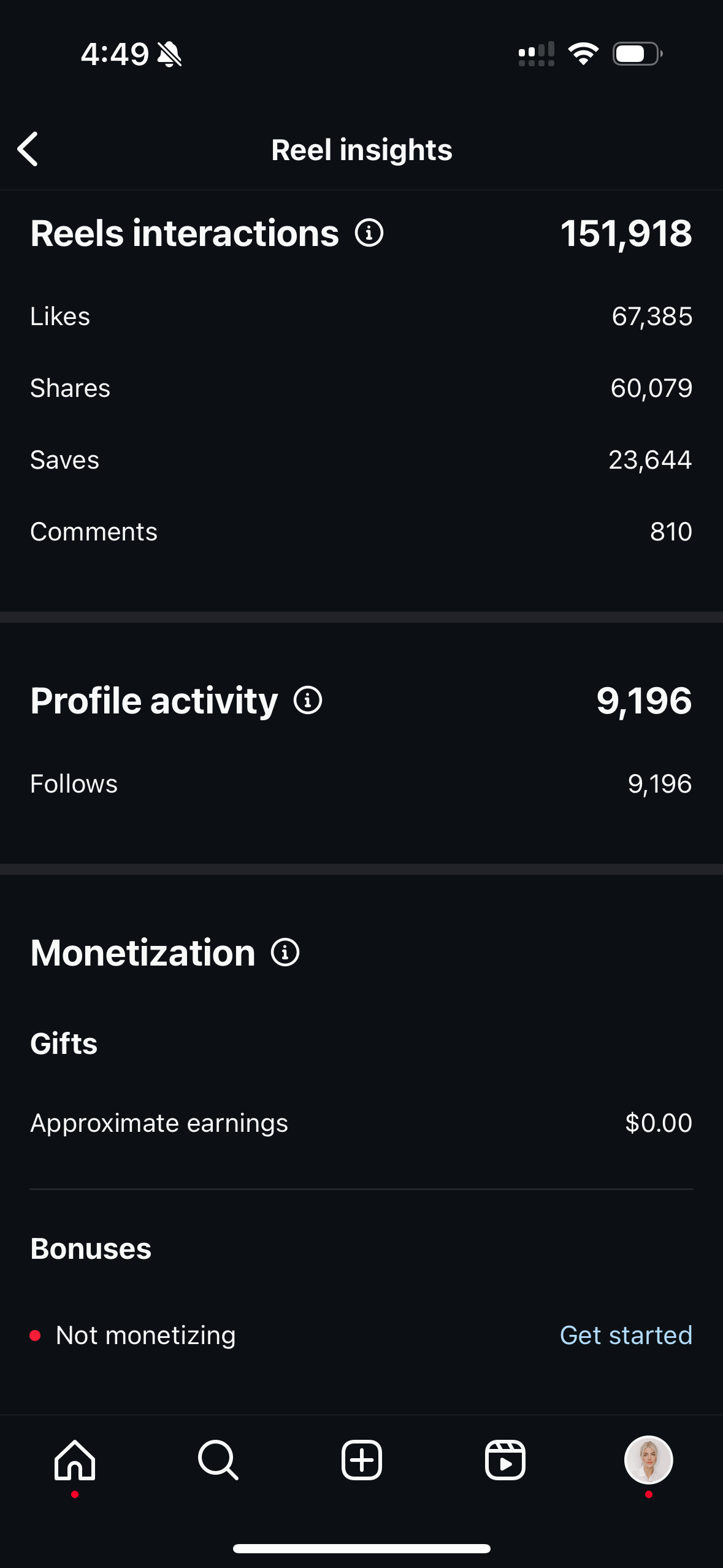Tap the Reel insights page title
The width and height of the screenshot is (723, 1568).
click(x=362, y=150)
